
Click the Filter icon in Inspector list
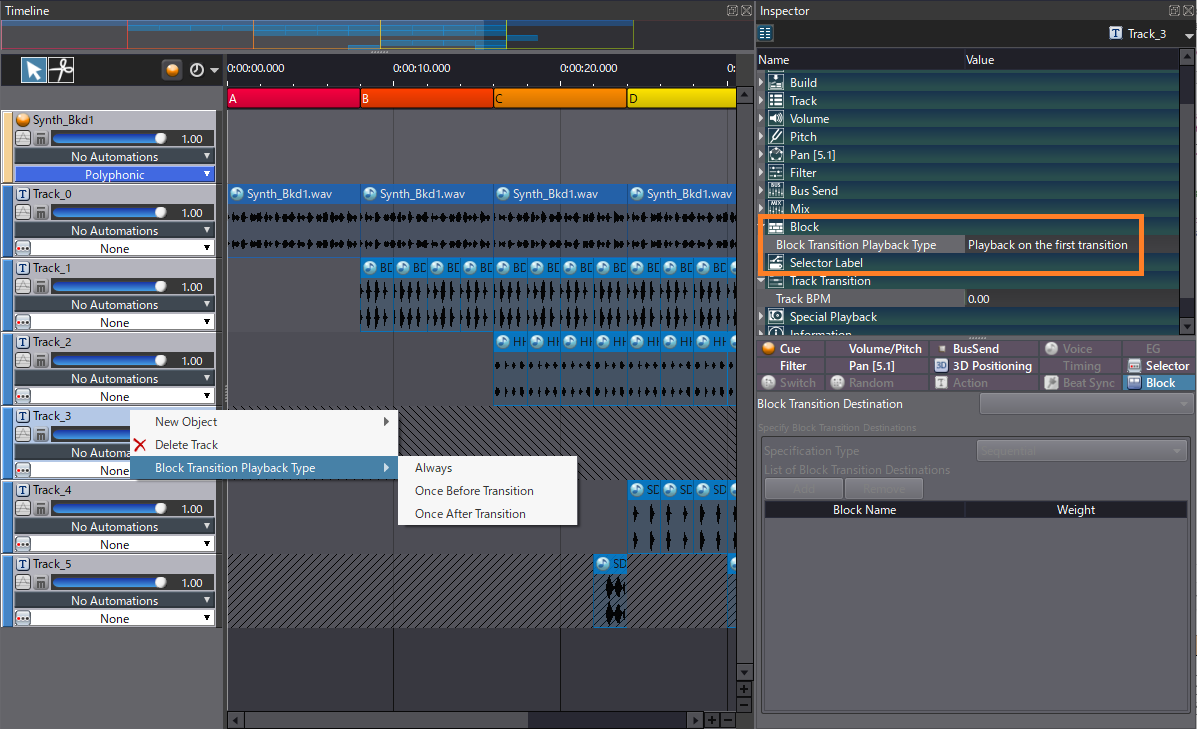point(776,173)
